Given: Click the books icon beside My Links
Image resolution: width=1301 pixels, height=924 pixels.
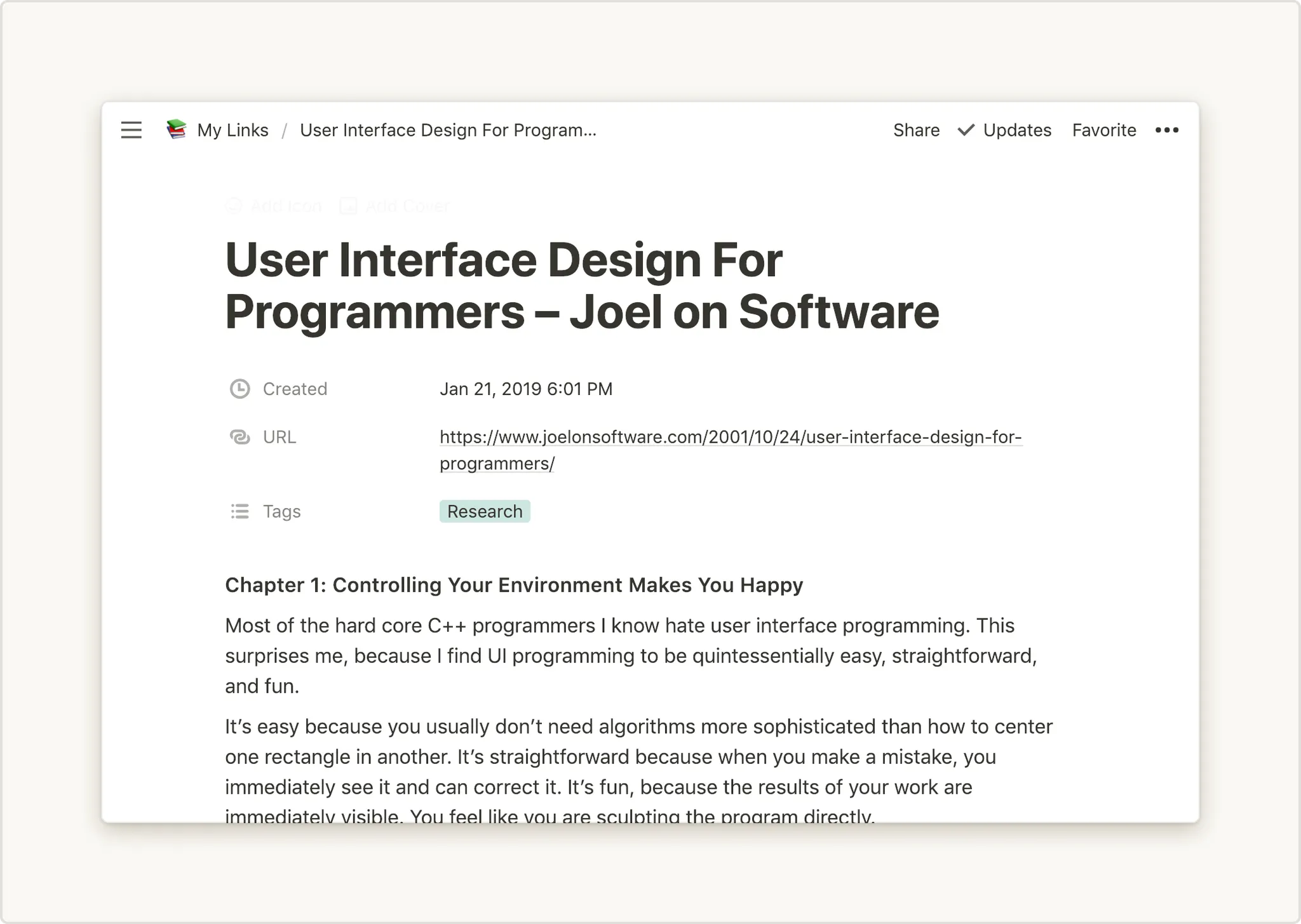Looking at the screenshot, I should (176, 130).
